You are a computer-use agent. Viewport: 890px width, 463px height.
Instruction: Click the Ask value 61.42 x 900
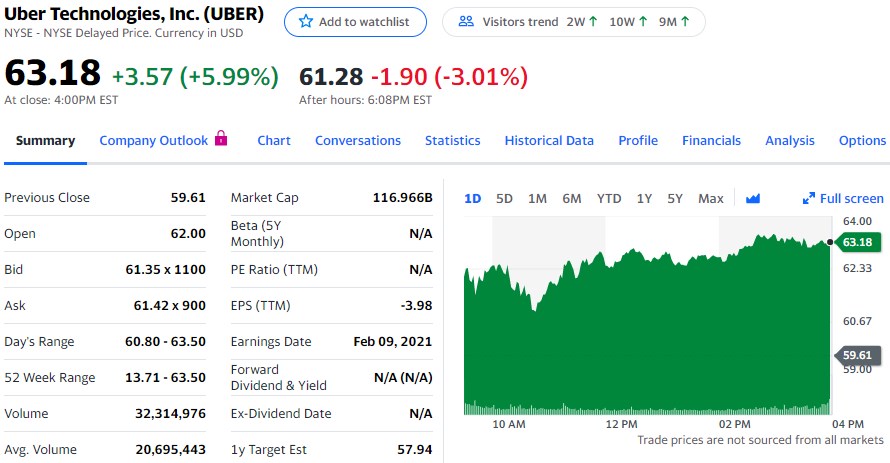point(169,306)
